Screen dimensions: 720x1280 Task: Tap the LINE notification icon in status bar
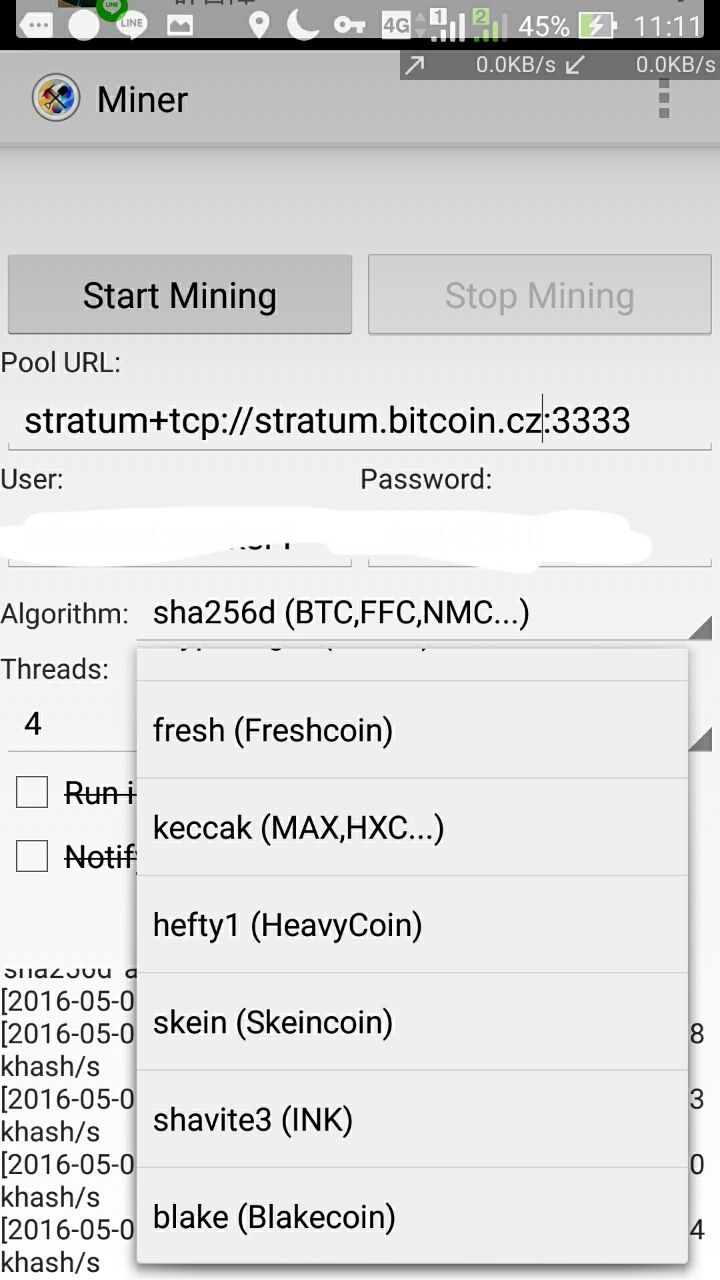130,25
